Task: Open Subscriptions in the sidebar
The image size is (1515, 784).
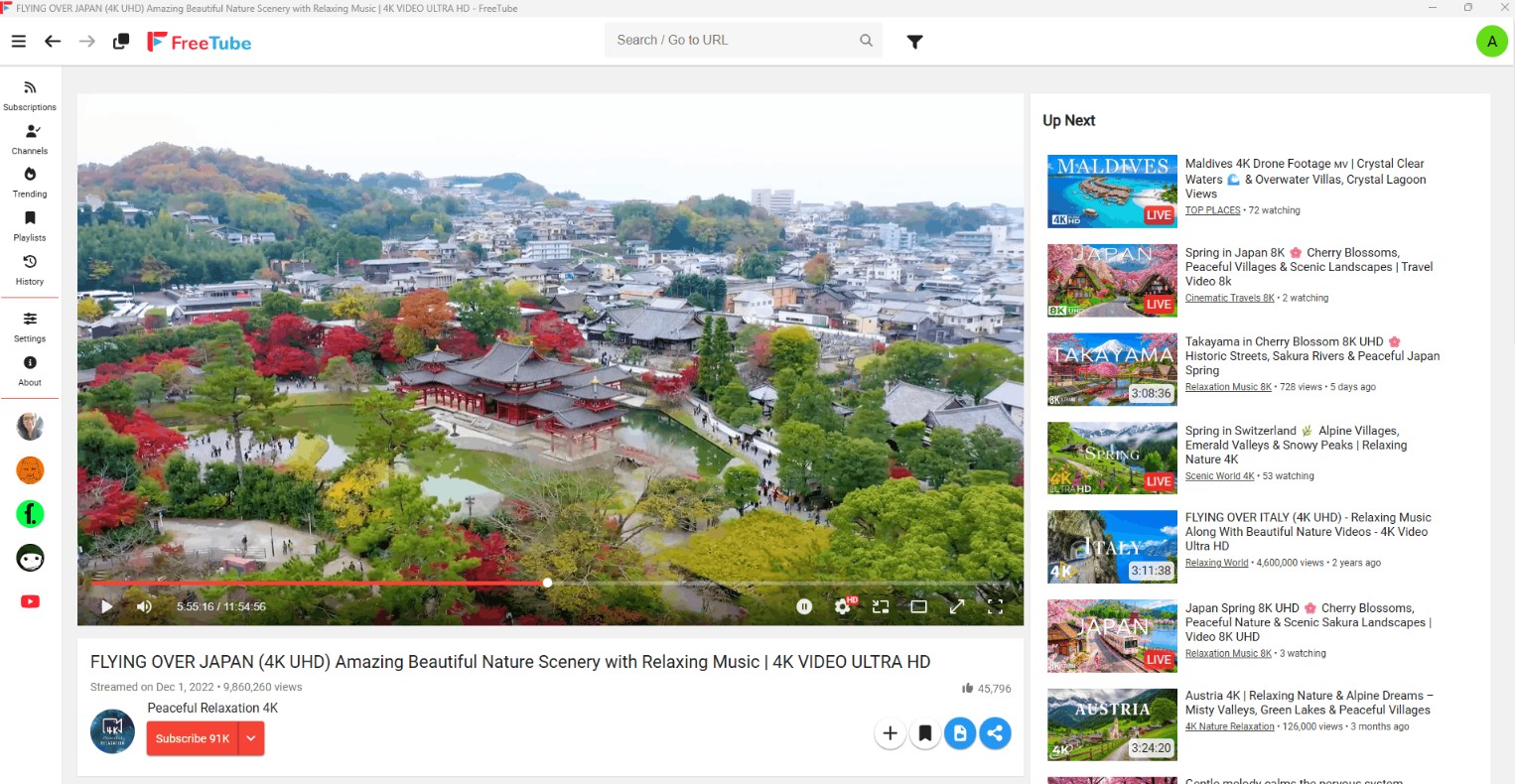Action: click(30, 95)
